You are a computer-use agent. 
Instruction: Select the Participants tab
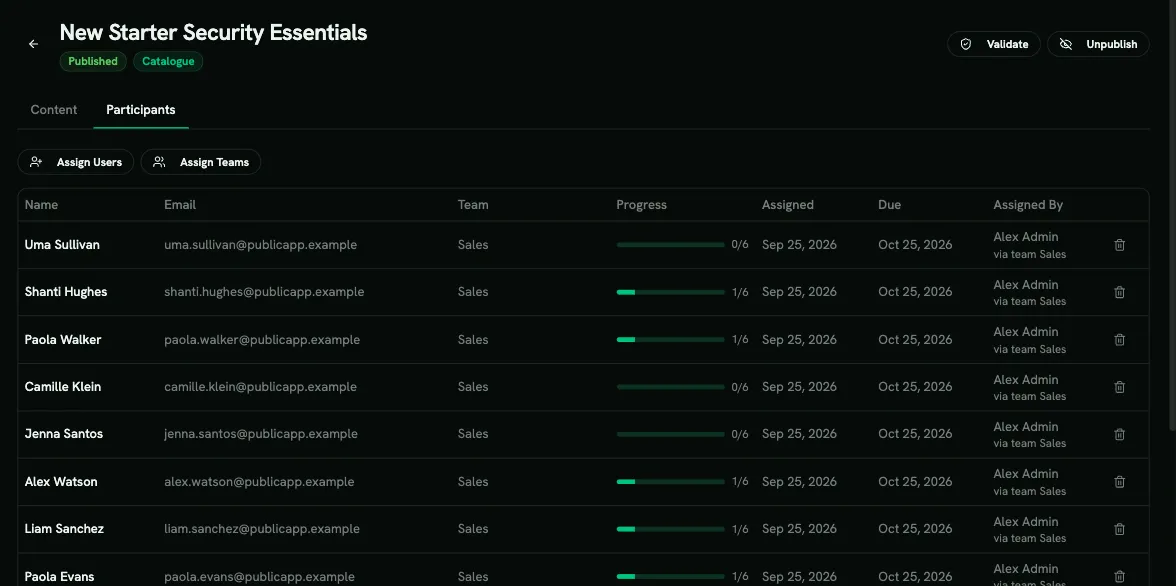(x=141, y=110)
